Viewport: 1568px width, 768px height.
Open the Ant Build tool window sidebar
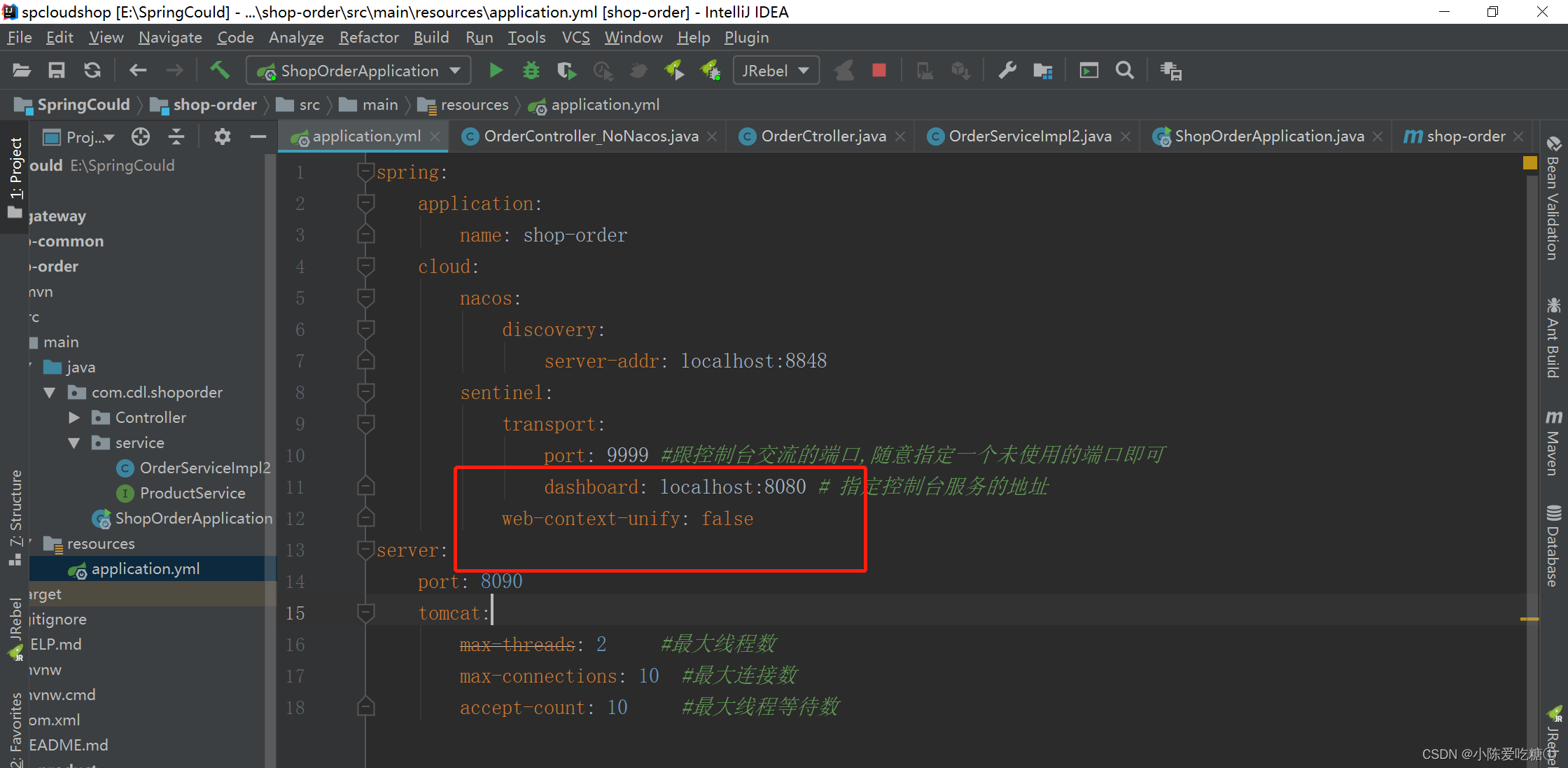point(1554,338)
